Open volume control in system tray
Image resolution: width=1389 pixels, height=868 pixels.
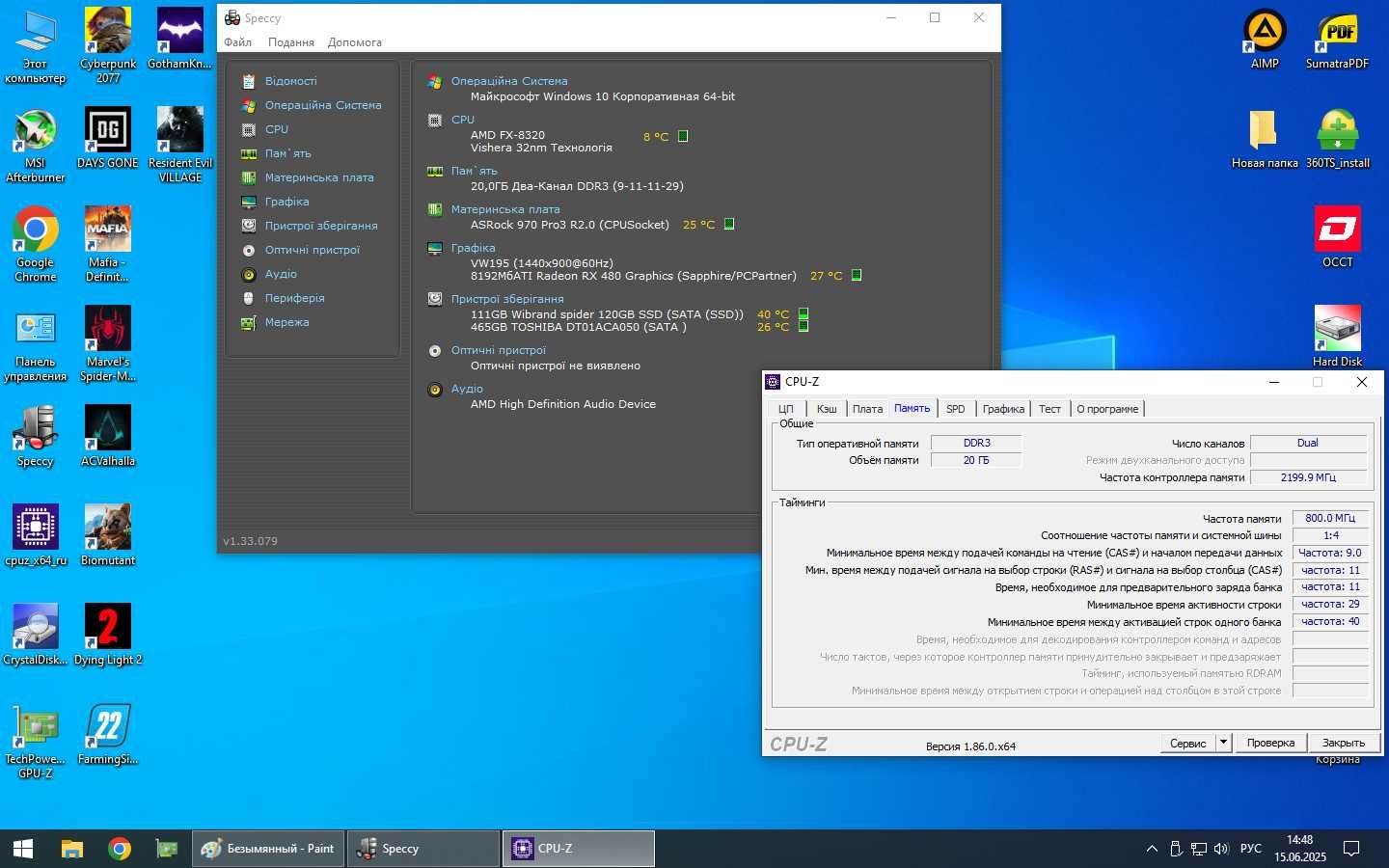point(1221,849)
